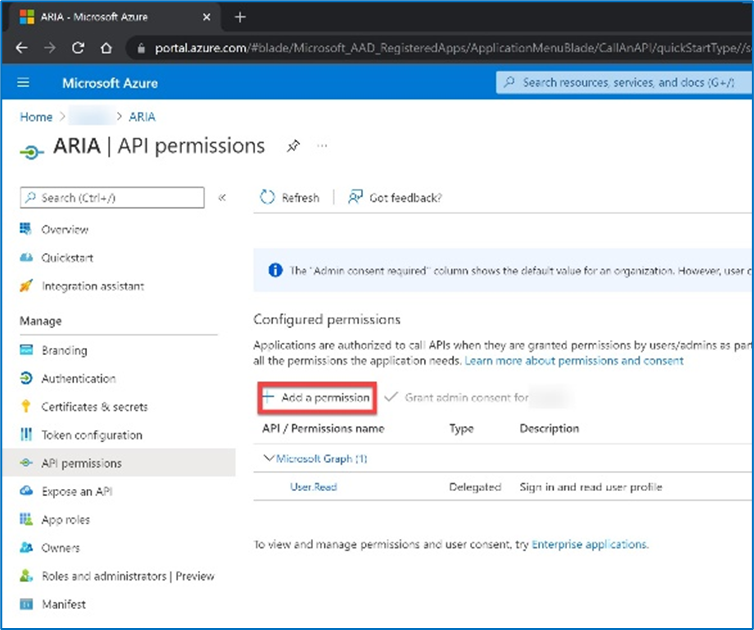The image size is (754, 630).
Task: Focus the sidebar Search (Ctrl+/) box
Action: 112,197
